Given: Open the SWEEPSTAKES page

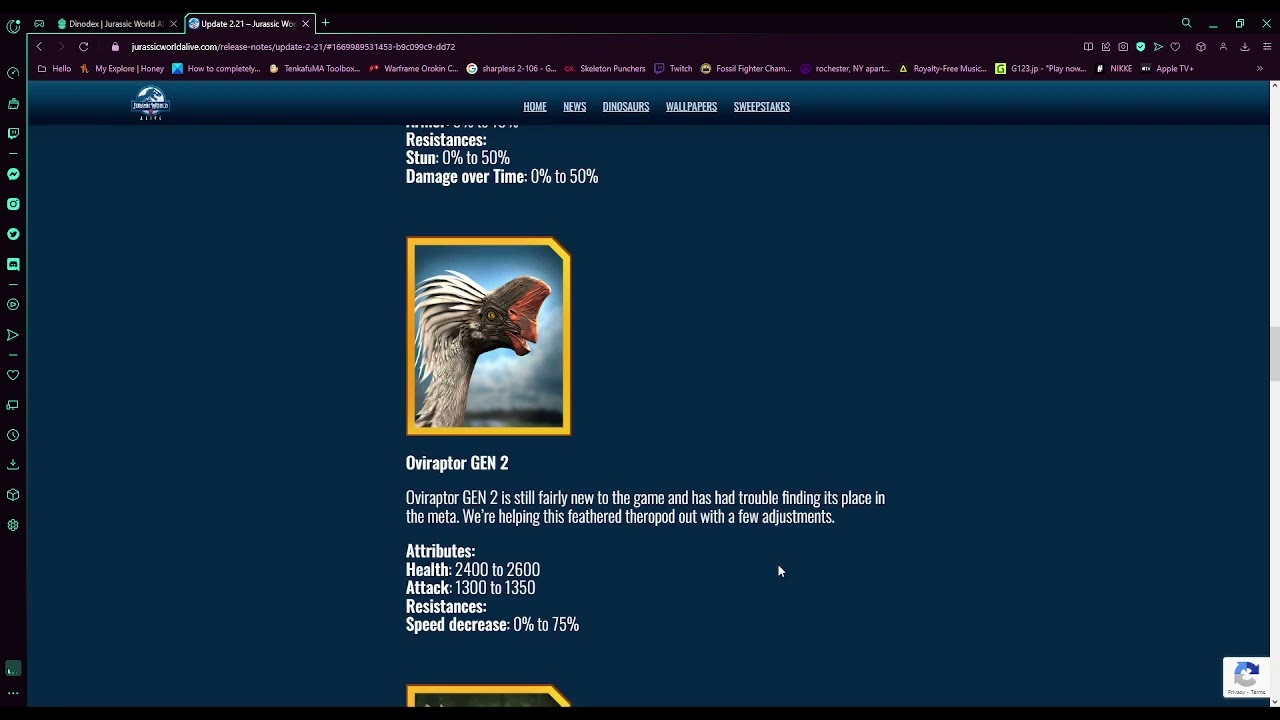Looking at the screenshot, I should (x=762, y=107).
